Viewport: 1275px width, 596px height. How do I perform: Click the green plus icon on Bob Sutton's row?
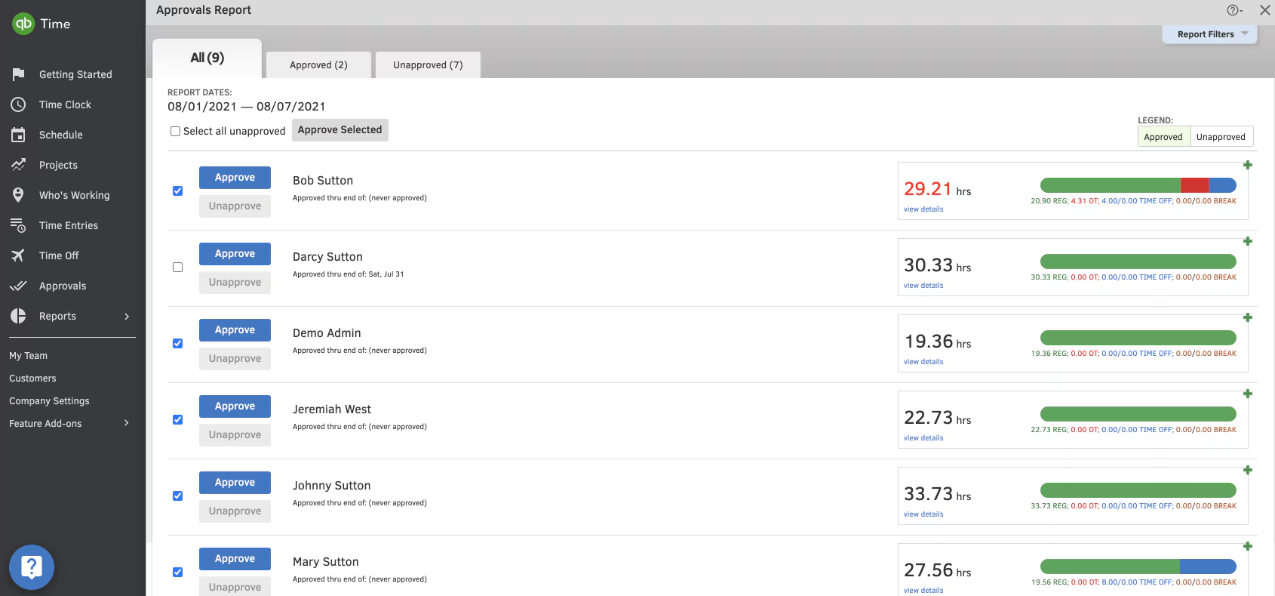[1247, 164]
